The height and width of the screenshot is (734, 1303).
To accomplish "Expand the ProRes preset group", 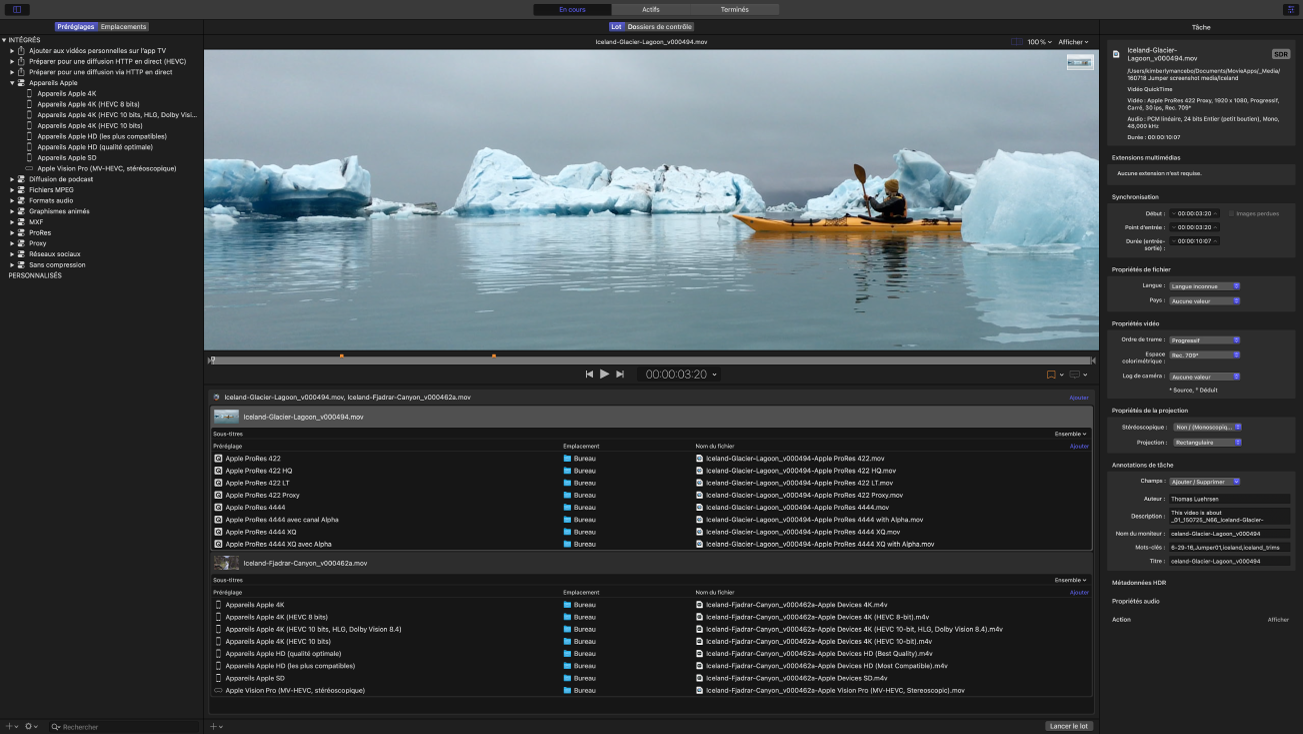I will click(x=12, y=232).
